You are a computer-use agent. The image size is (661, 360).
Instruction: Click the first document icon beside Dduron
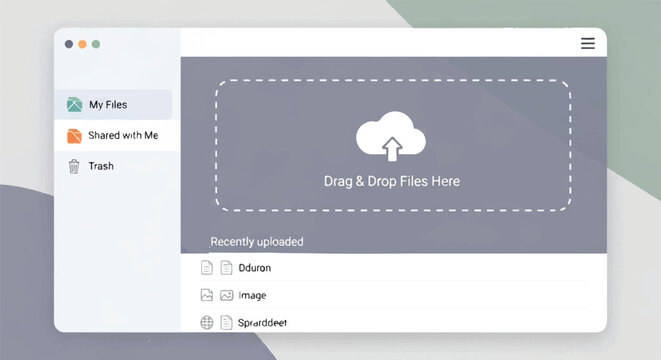[207, 268]
